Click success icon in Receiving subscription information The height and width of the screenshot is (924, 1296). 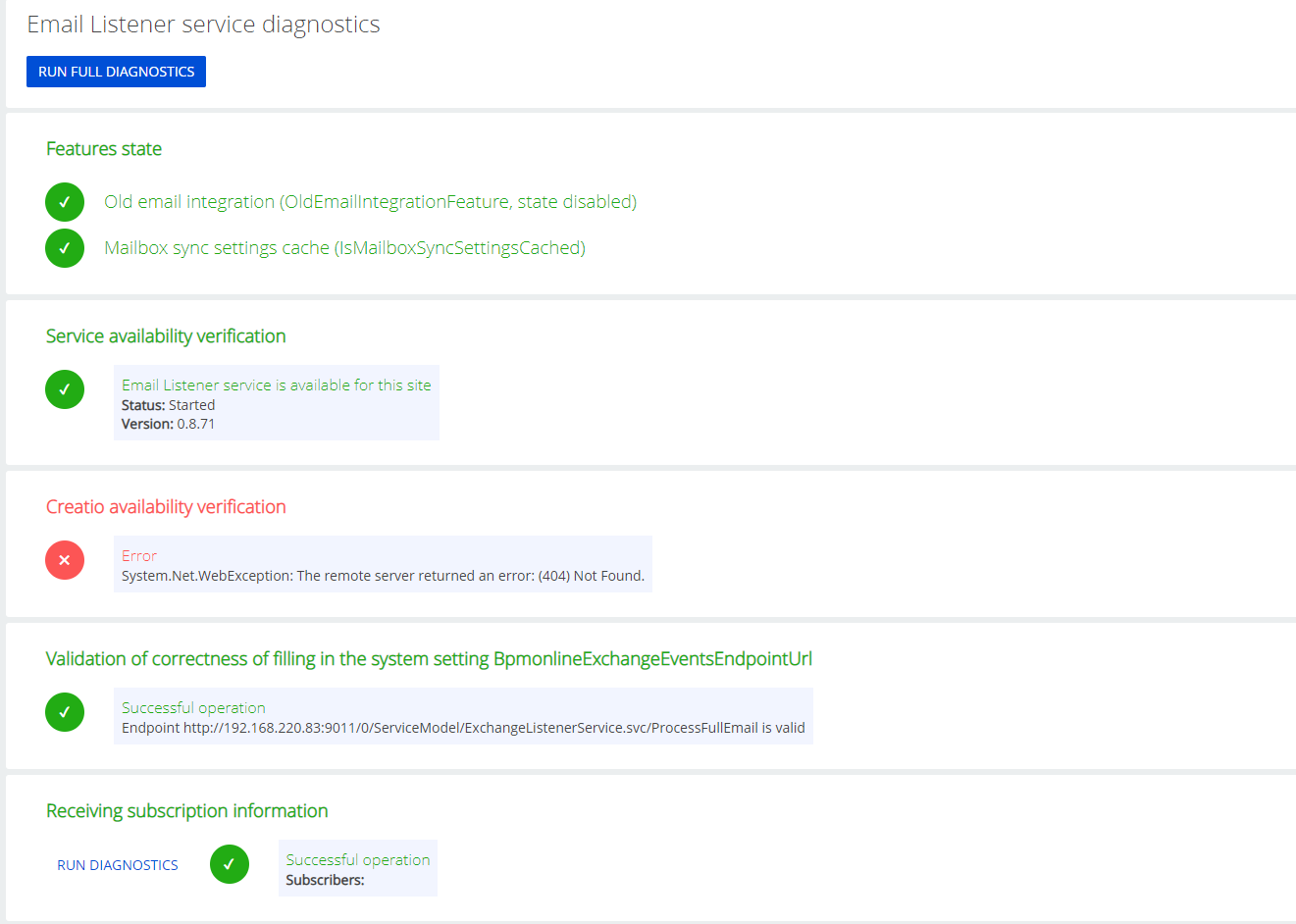tap(229, 864)
